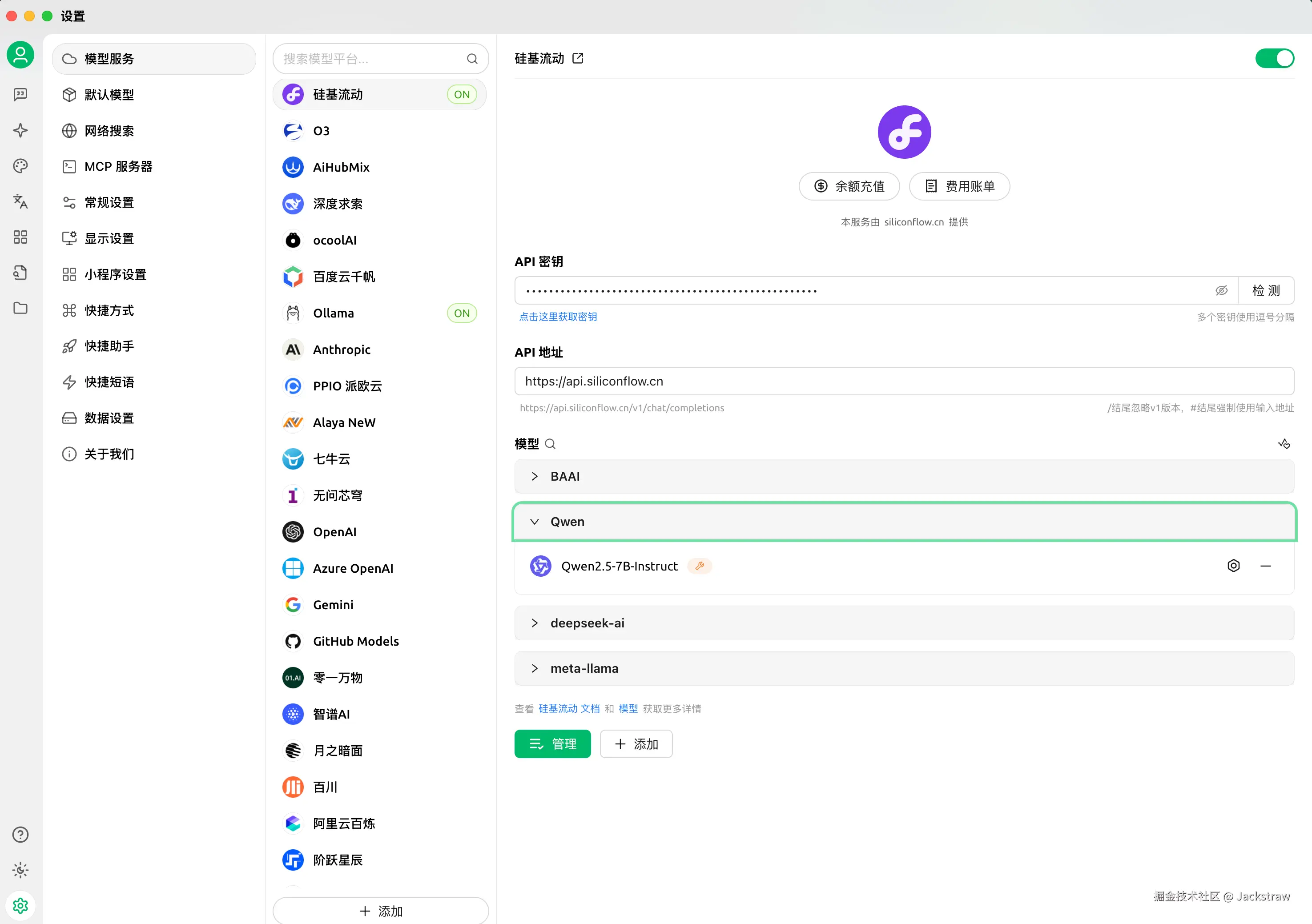The width and height of the screenshot is (1312, 924).
Task: Open the translation icon in left sidebar
Action: (20, 201)
